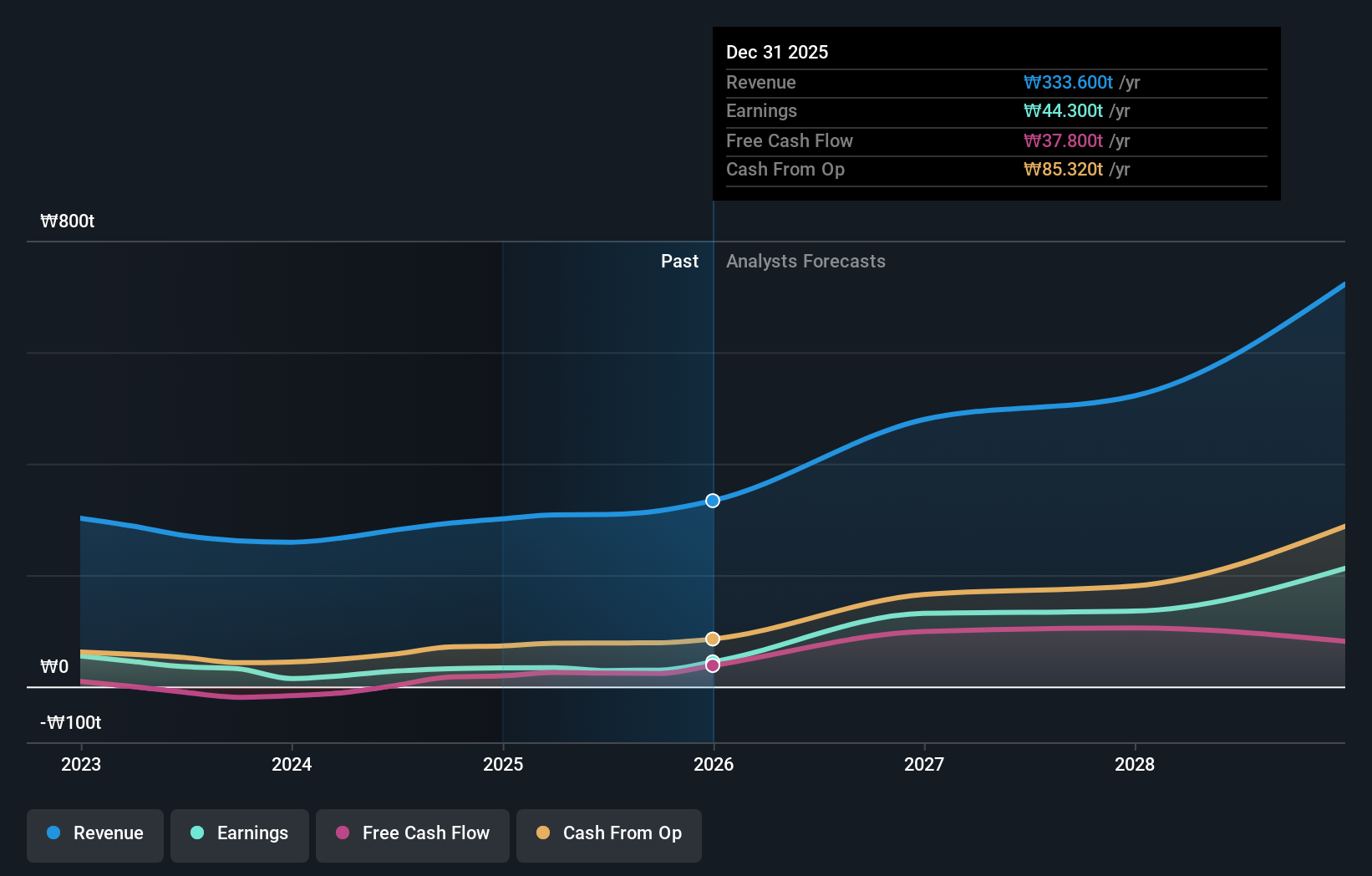Click the 2023 x-axis label

(x=81, y=764)
